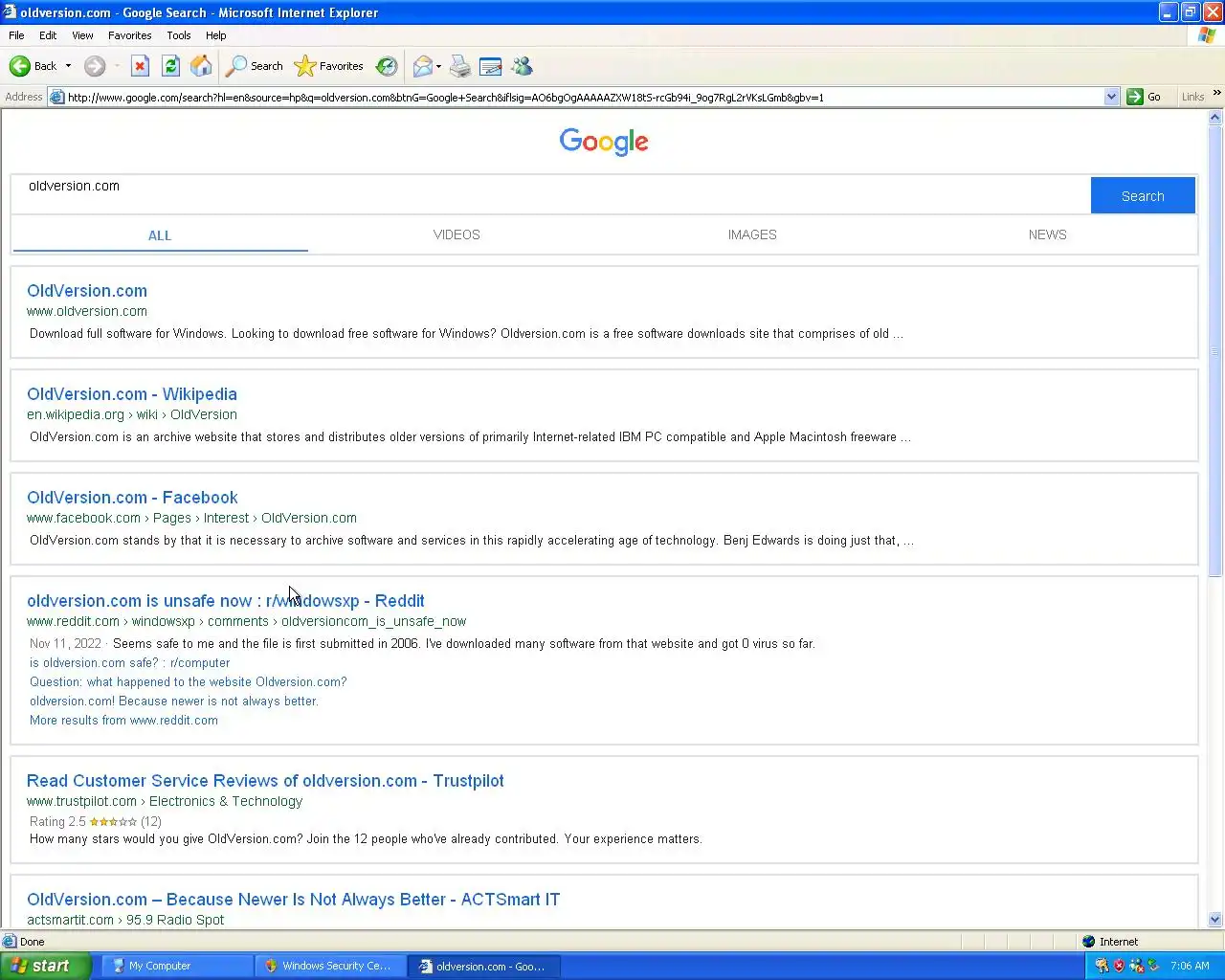
Task: Click the page scrollbar up arrow
Action: click(x=1215, y=118)
